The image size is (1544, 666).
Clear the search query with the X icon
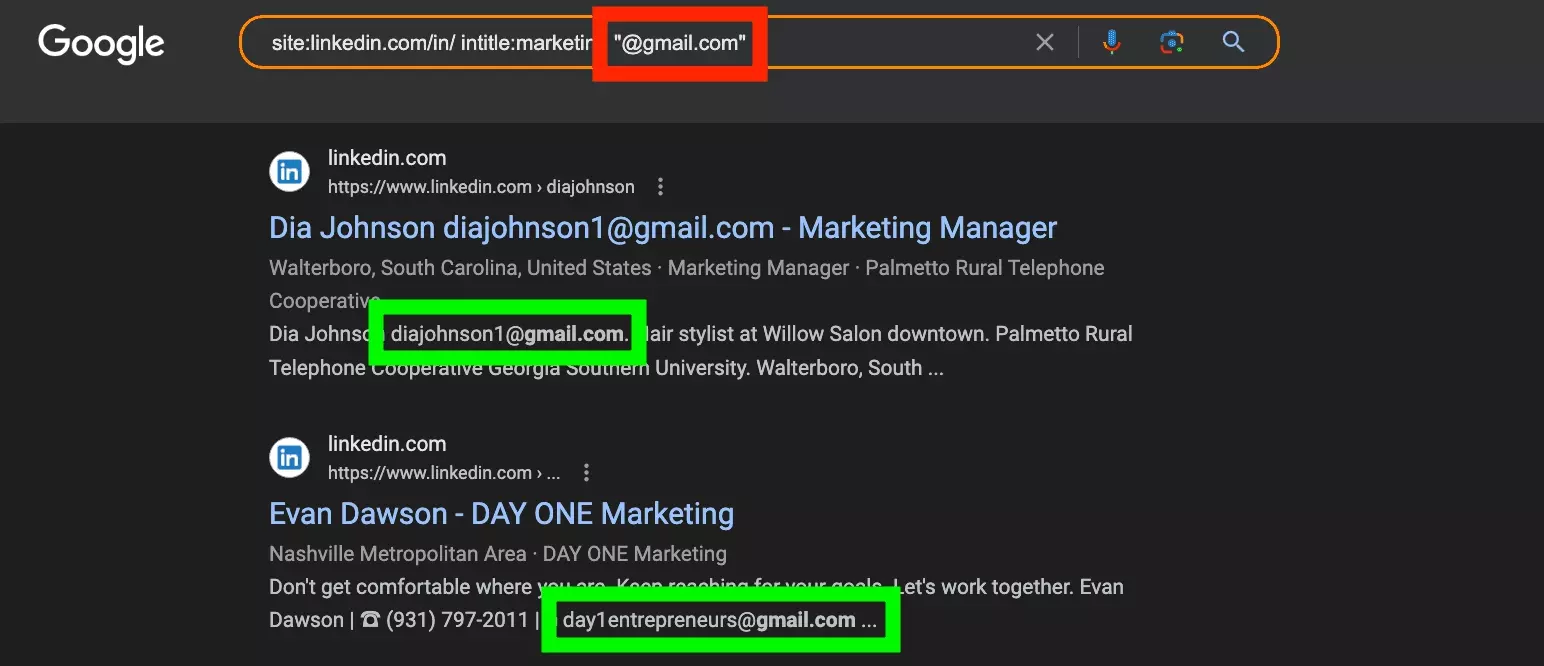1045,42
